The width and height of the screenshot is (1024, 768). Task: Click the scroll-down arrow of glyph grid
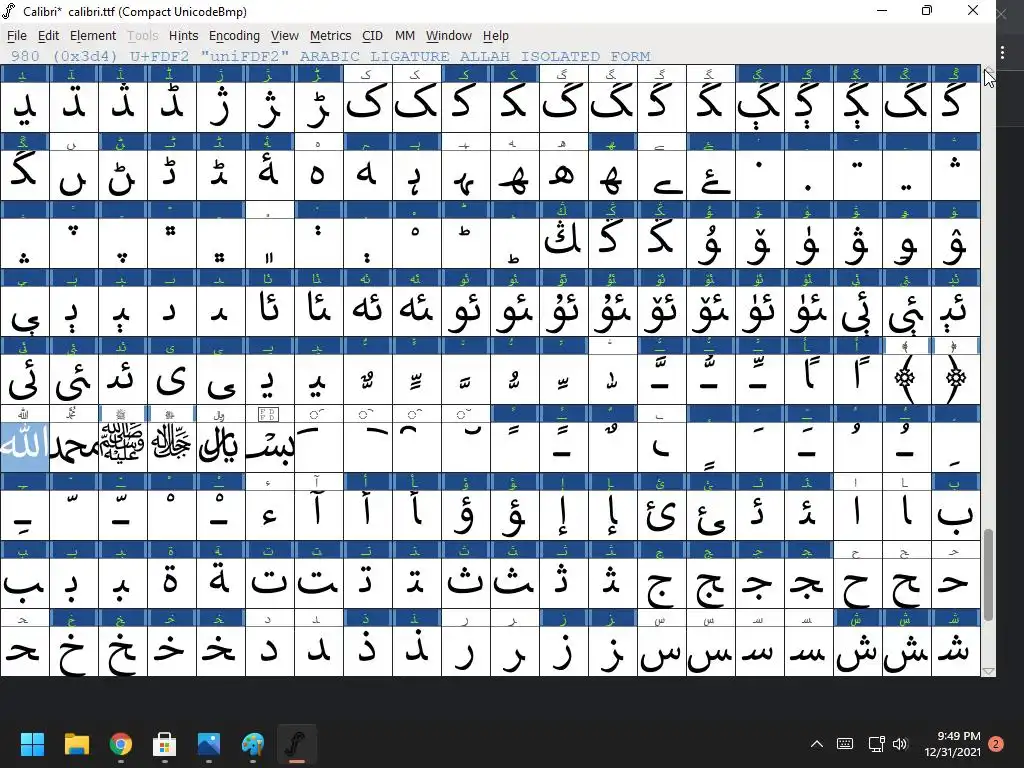[988, 671]
